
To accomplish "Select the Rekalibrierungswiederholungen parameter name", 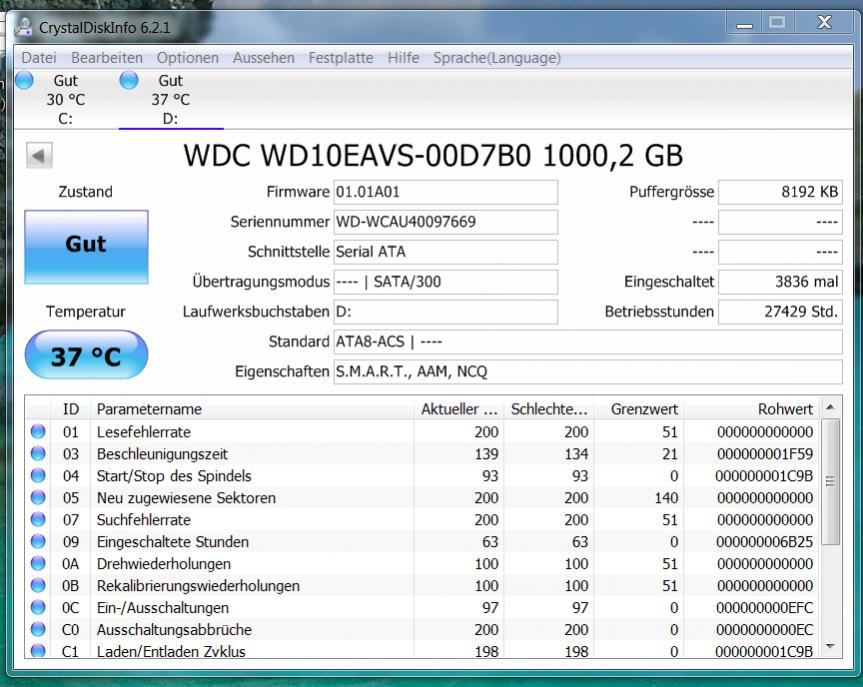I will click(198, 586).
